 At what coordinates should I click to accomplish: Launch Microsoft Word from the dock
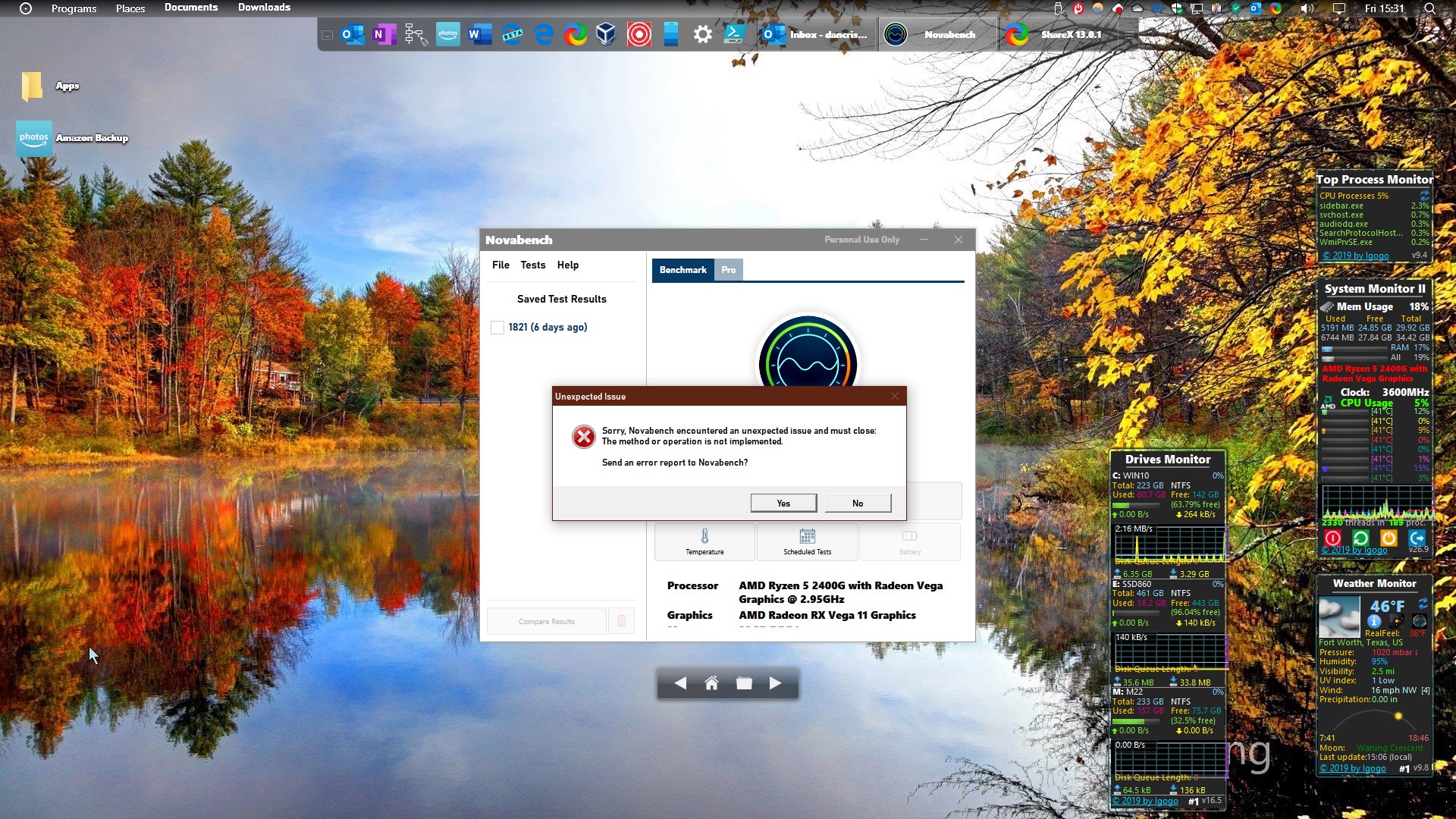(x=480, y=34)
